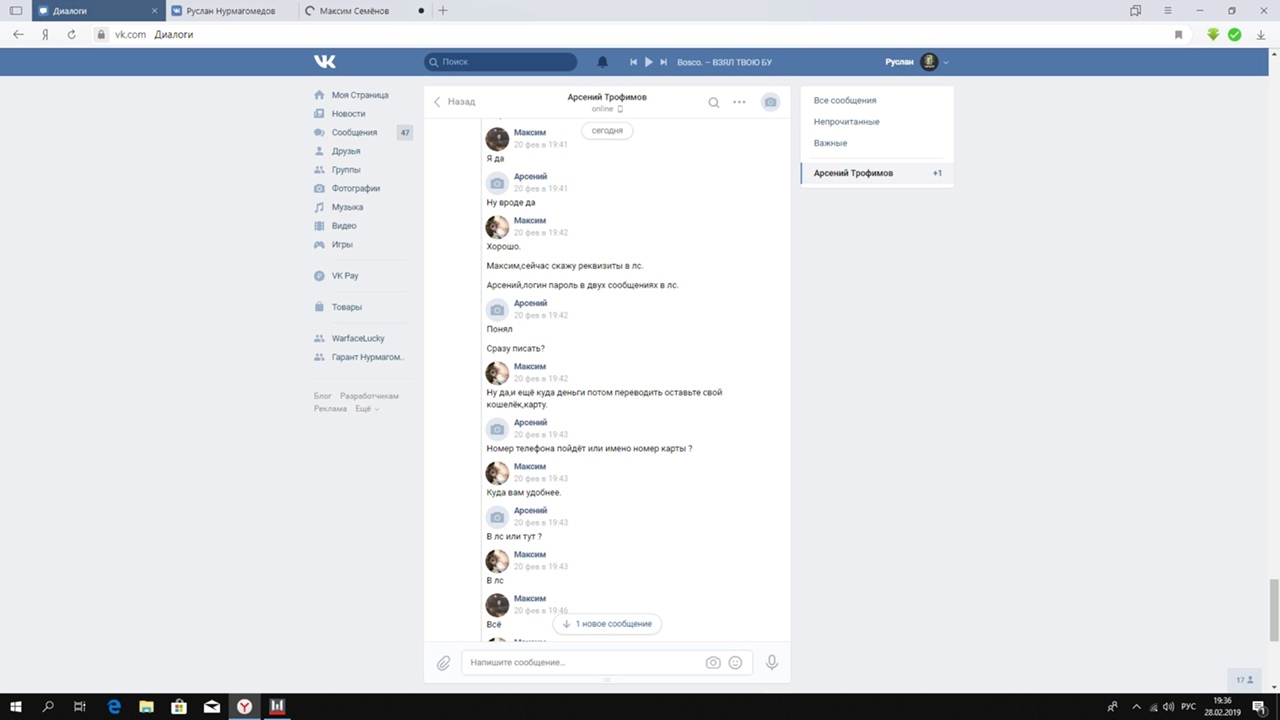Open conversation actions three-dots menu

pyautogui.click(x=739, y=102)
